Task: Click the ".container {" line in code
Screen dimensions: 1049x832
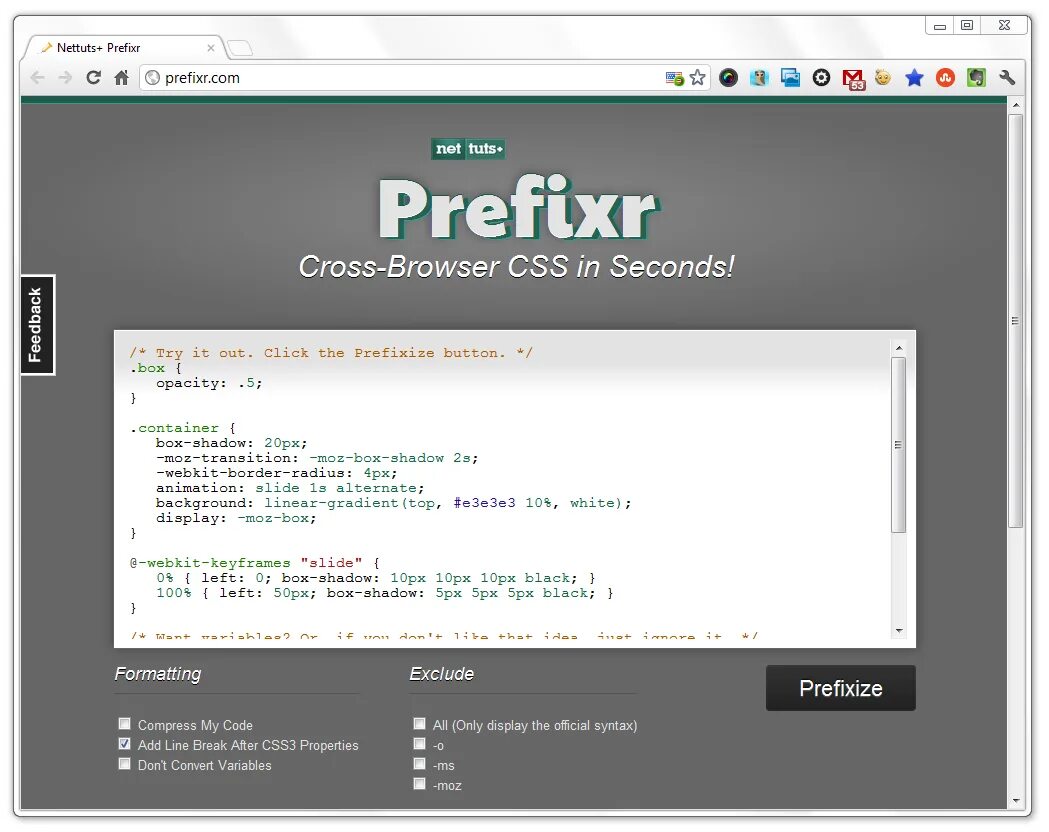Action: pyautogui.click(x=183, y=428)
